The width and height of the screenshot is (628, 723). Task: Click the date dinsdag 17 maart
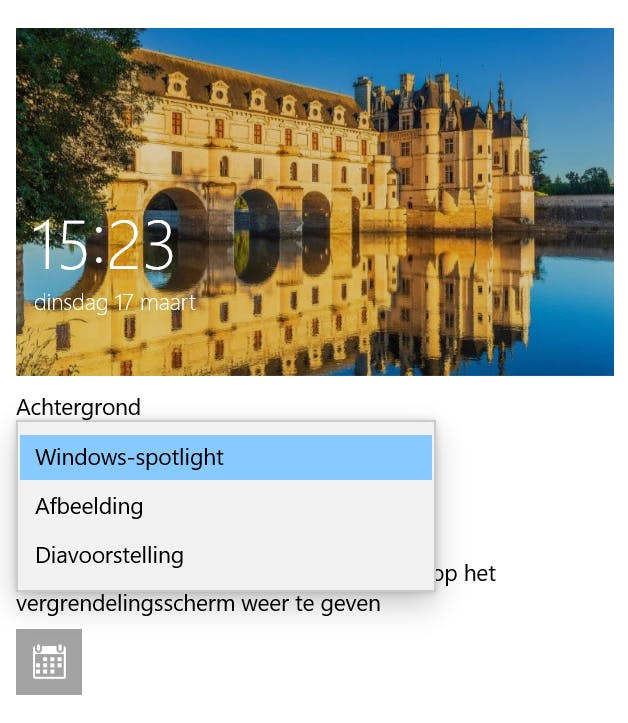pos(115,302)
